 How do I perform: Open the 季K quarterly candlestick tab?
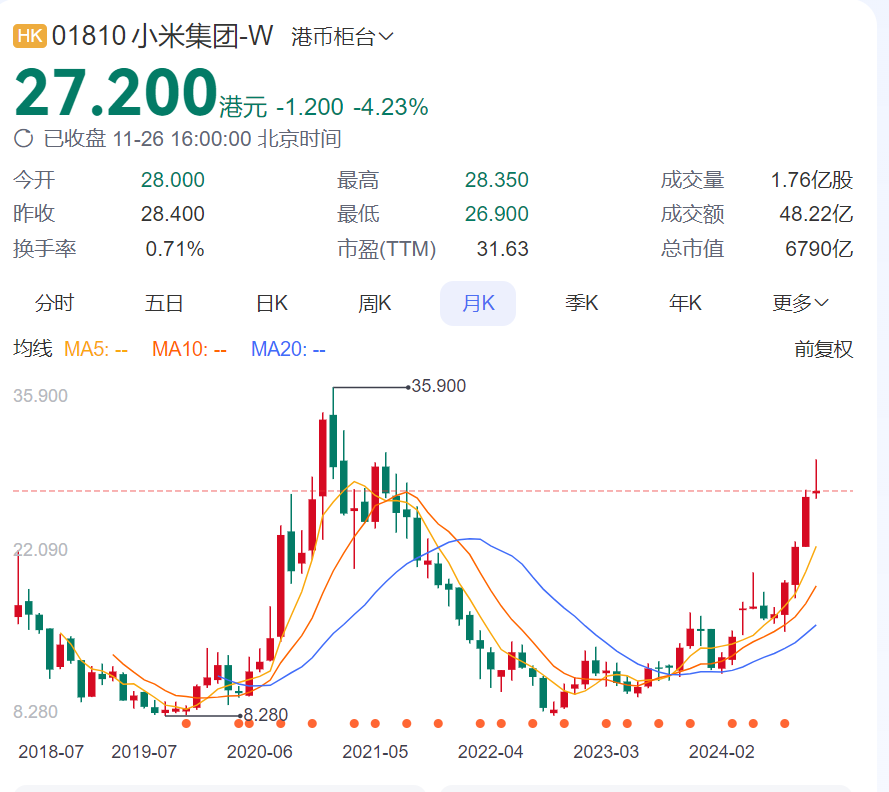click(582, 303)
